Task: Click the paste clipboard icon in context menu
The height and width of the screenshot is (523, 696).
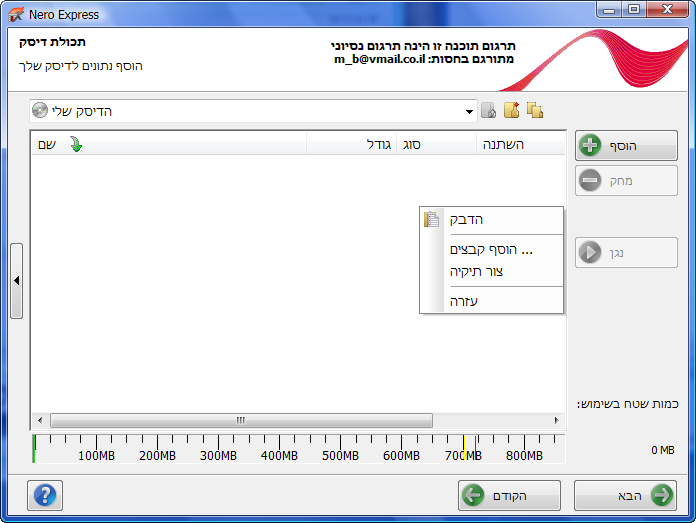Action: [x=431, y=219]
